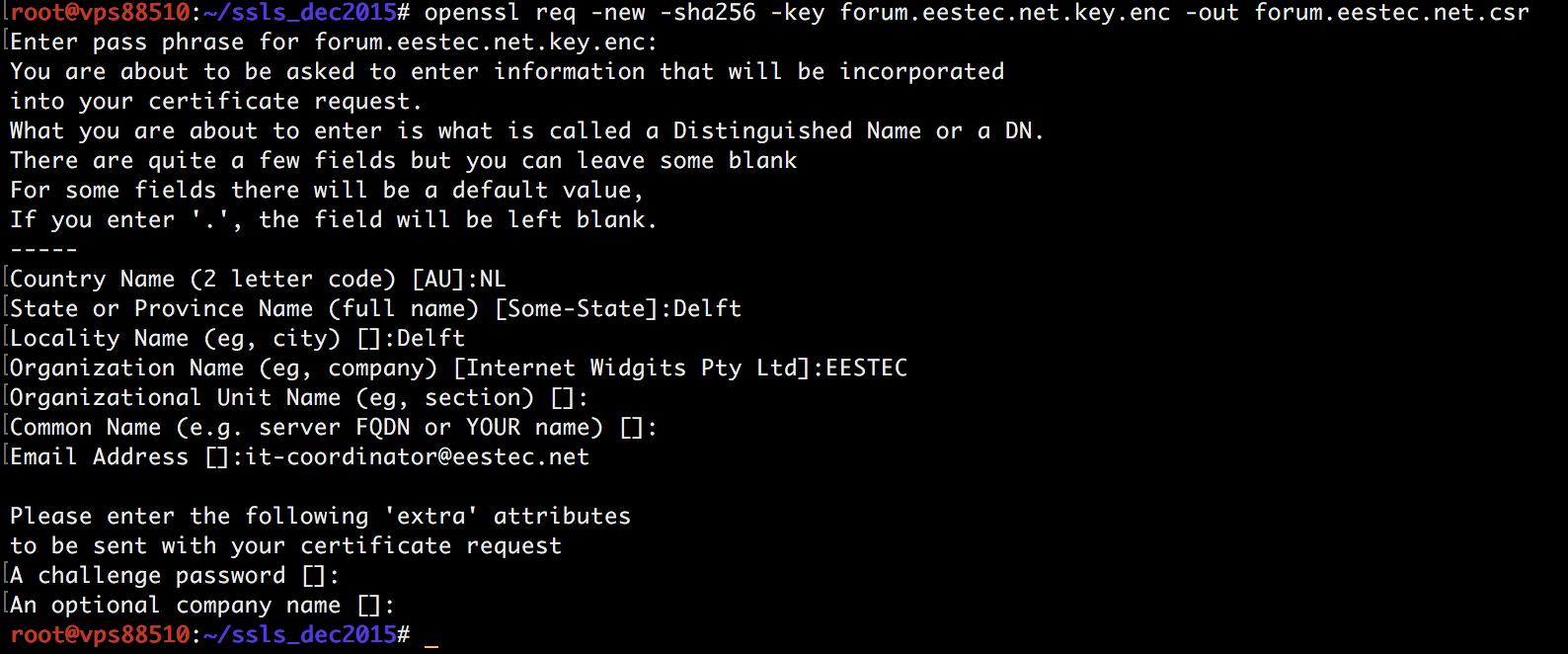Click the dashed separator line
Viewport: 1568px width, 654px height.
pyautogui.click(x=43, y=250)
